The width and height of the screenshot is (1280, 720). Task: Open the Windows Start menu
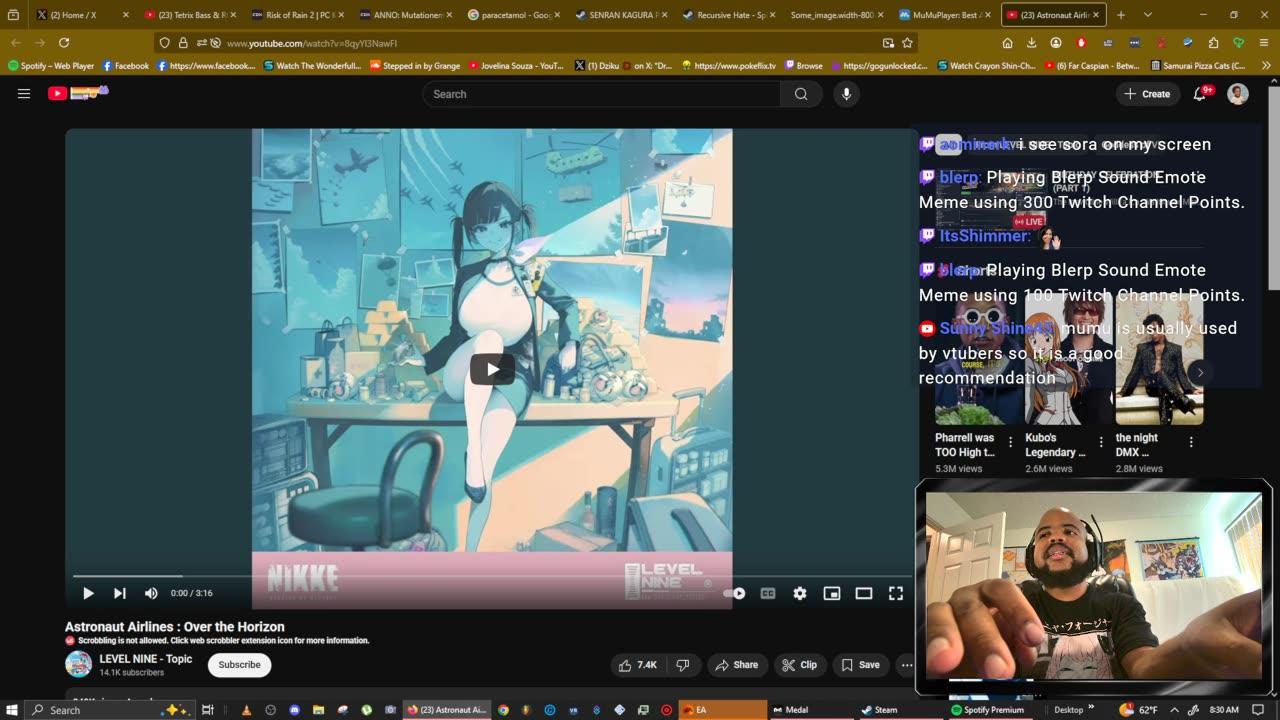coord(10,710)
